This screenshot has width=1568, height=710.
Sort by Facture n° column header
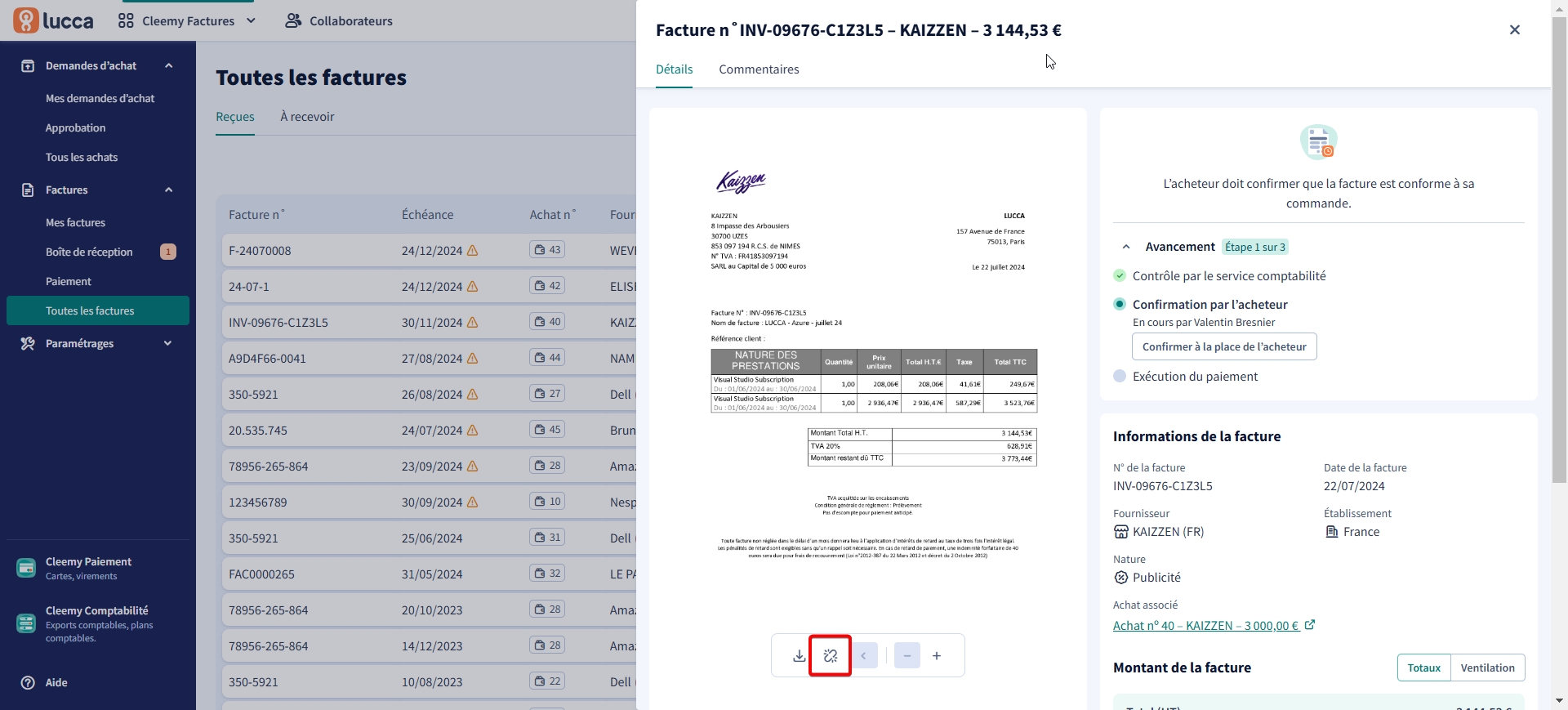[x=256, y=215]
